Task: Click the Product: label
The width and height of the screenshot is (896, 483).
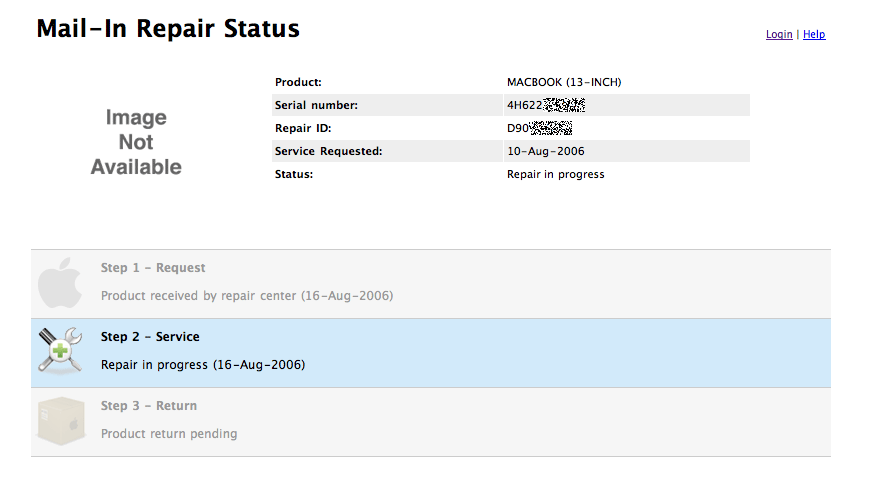Action: tap(298, 82)
